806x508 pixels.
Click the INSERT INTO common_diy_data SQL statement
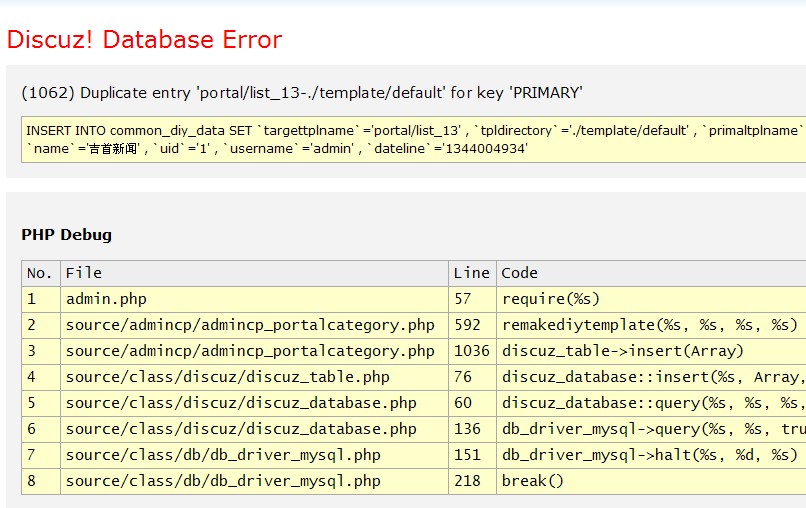(x=416, y=131)
